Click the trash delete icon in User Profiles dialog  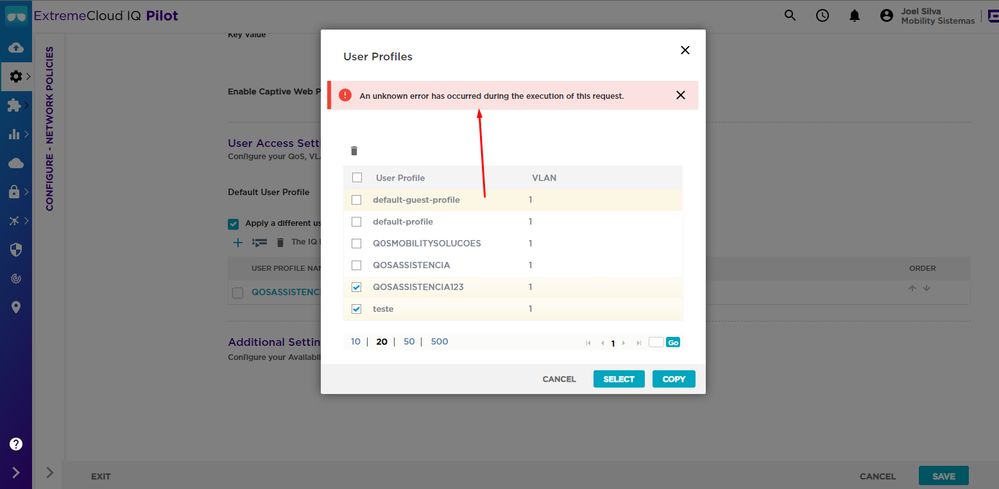point(353,151)
